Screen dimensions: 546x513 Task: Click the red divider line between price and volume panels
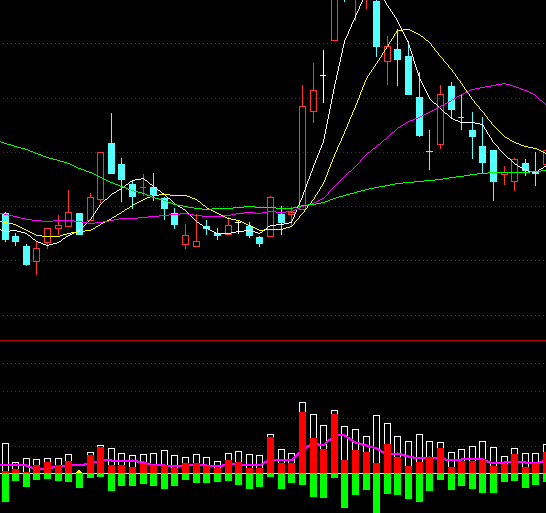[x=273, y=340]
